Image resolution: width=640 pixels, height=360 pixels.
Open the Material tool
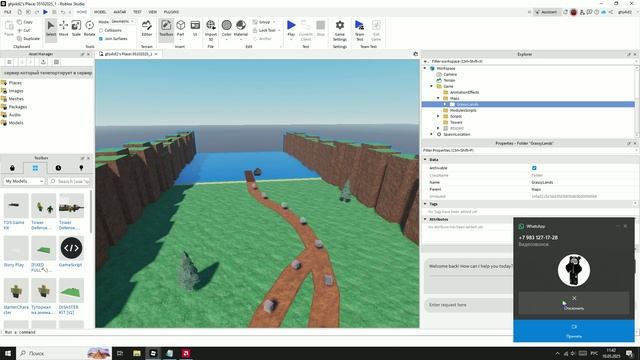pyautogui.click(x=241, y=29)
